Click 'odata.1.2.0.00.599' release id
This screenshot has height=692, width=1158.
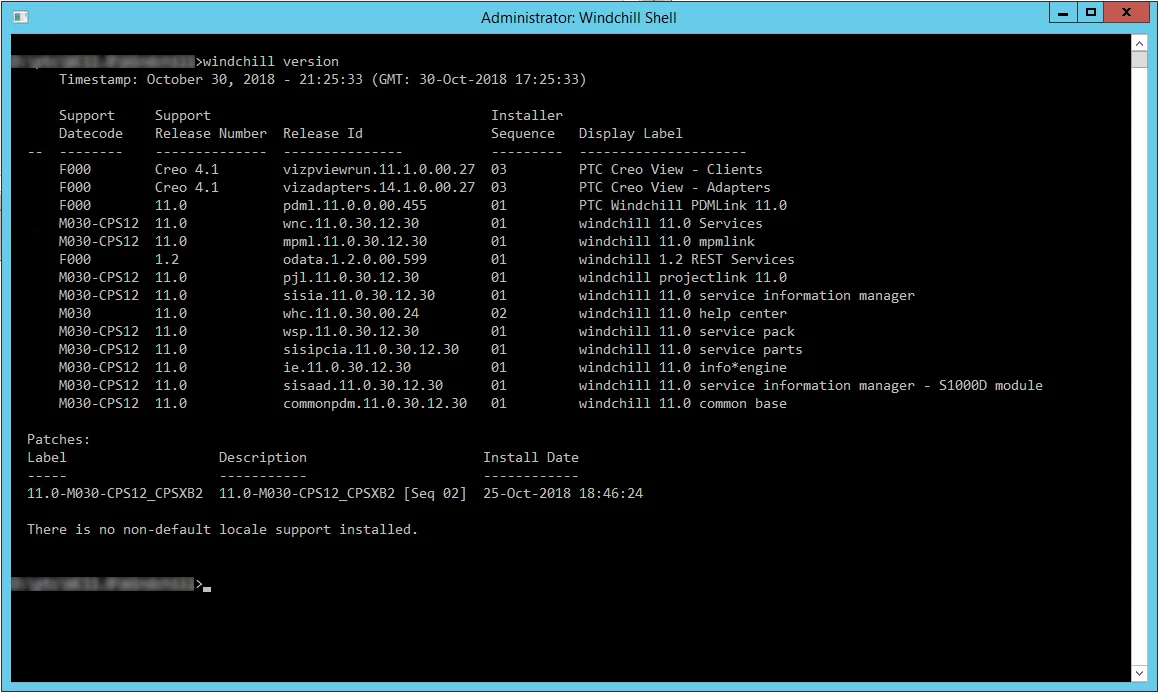click(x=354, y=259)
